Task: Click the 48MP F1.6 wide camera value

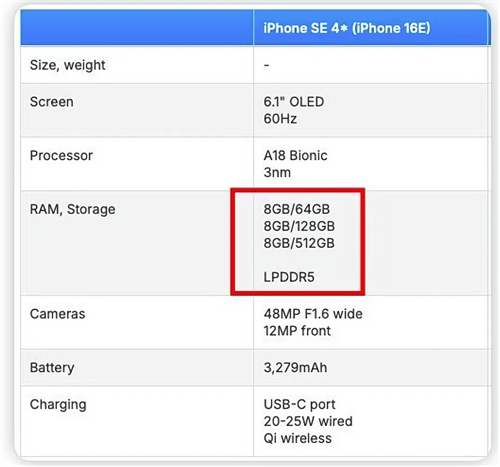Action: point(313,314)
